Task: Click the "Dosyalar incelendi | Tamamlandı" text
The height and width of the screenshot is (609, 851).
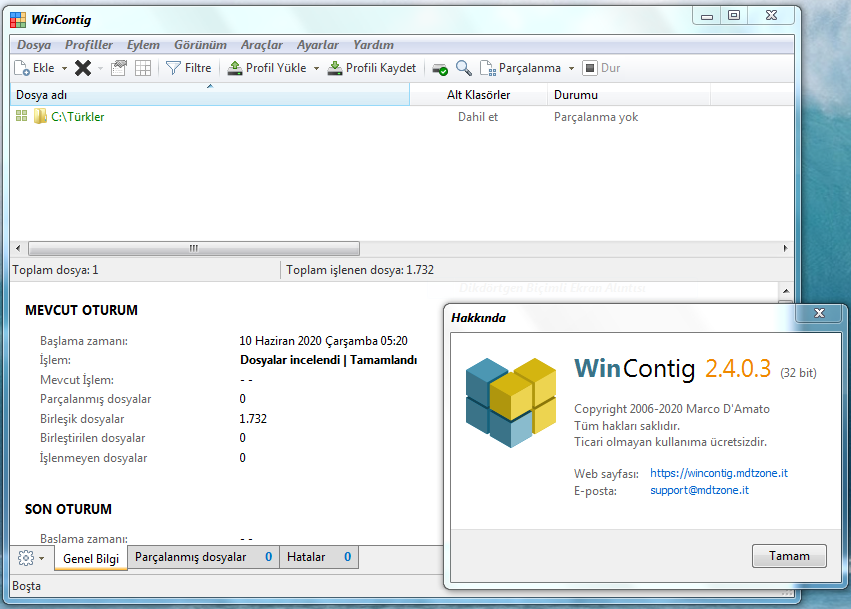Action: pos(328,360)
